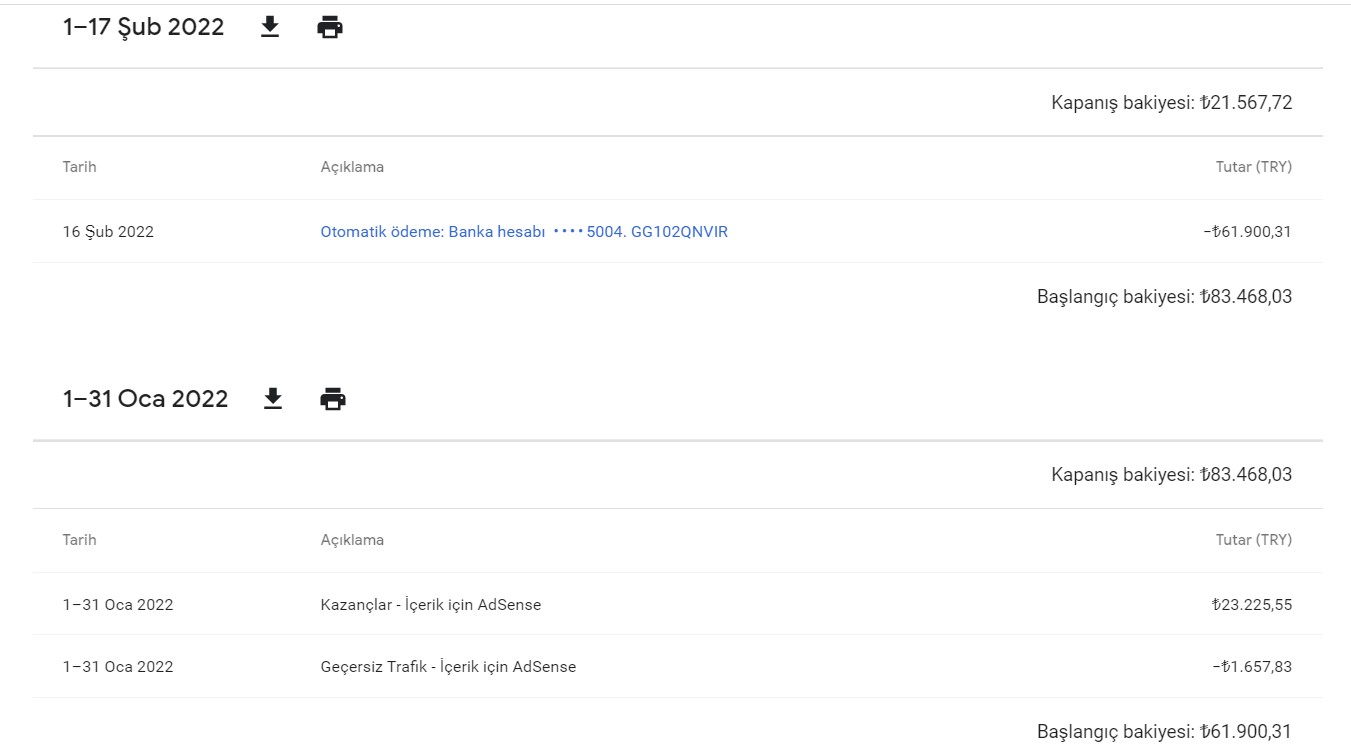Viewport: 1351px width, 752px height.
Task: Print the 1–17 Şub 2022 statement
Action: tap(330, 27)
